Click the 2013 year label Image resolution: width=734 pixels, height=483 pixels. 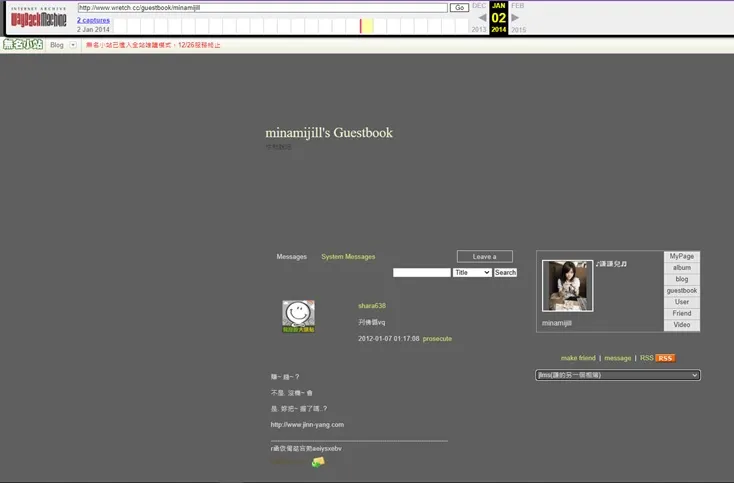click(479, 29)
